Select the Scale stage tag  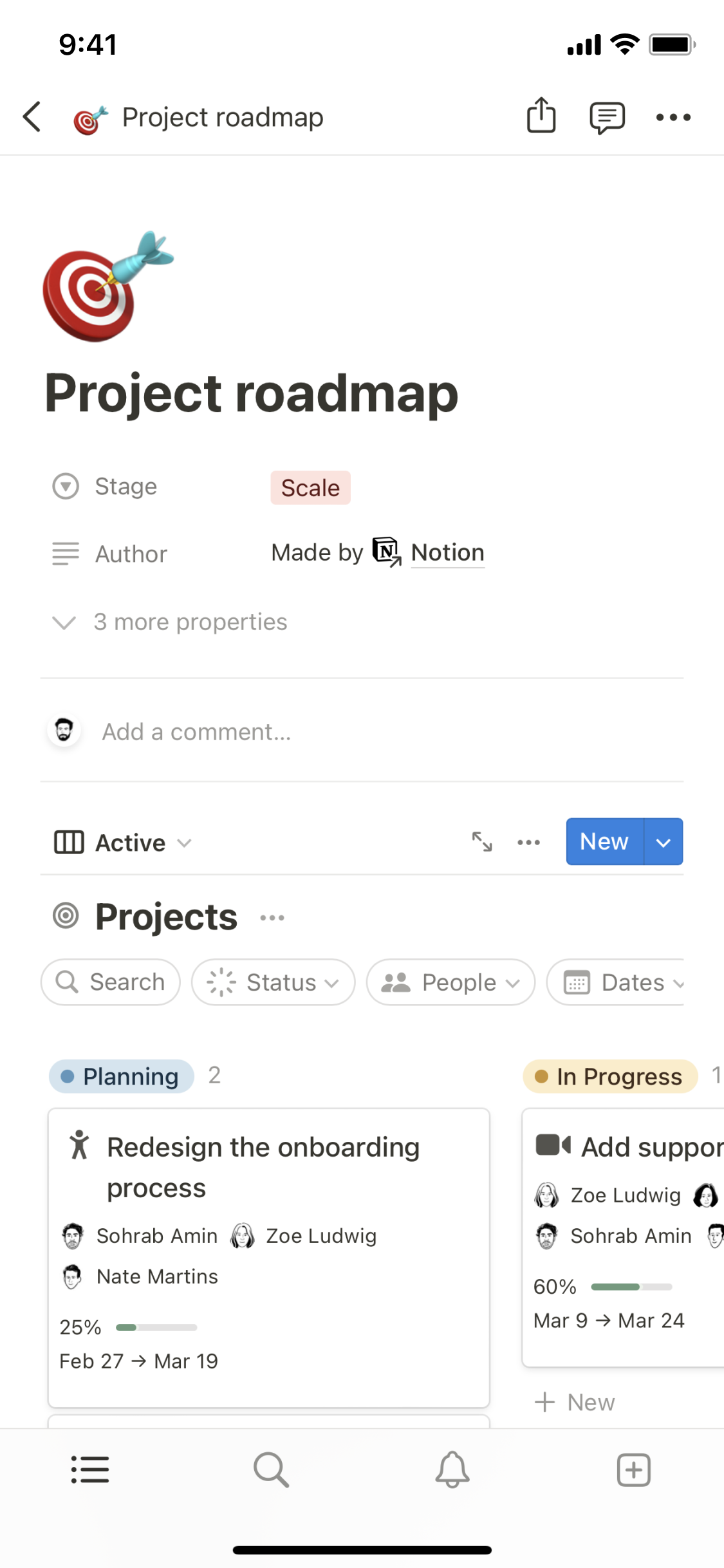[310, 488]
